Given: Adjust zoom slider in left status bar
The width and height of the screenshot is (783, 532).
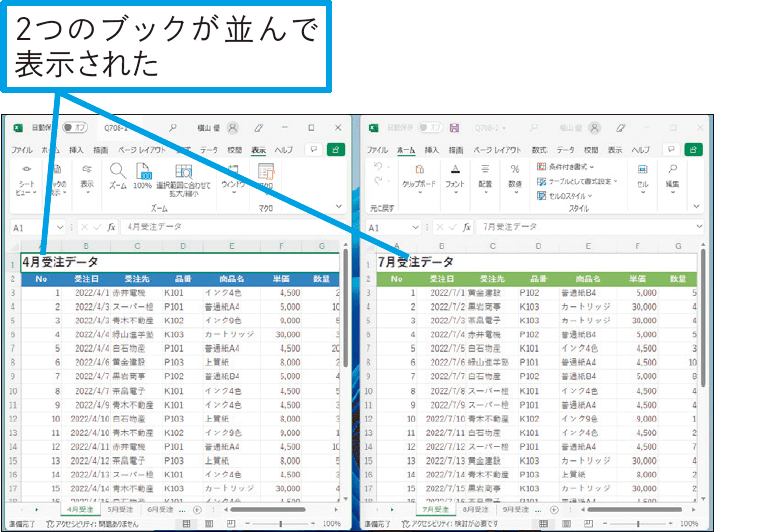Looking at the screenshot, I should 281,524.
